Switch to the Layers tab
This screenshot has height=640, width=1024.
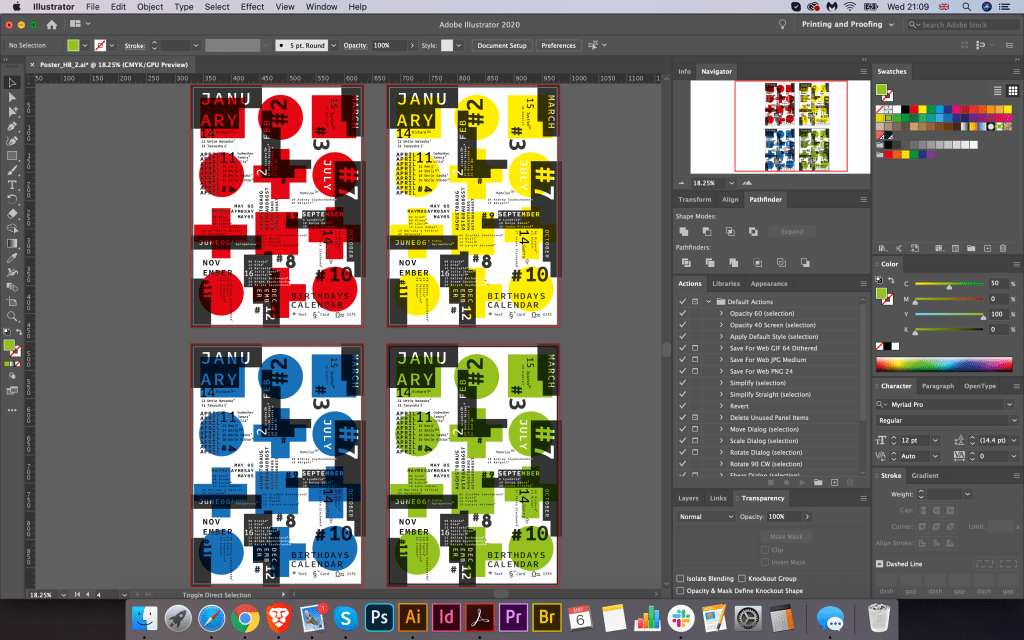(688, 498)
